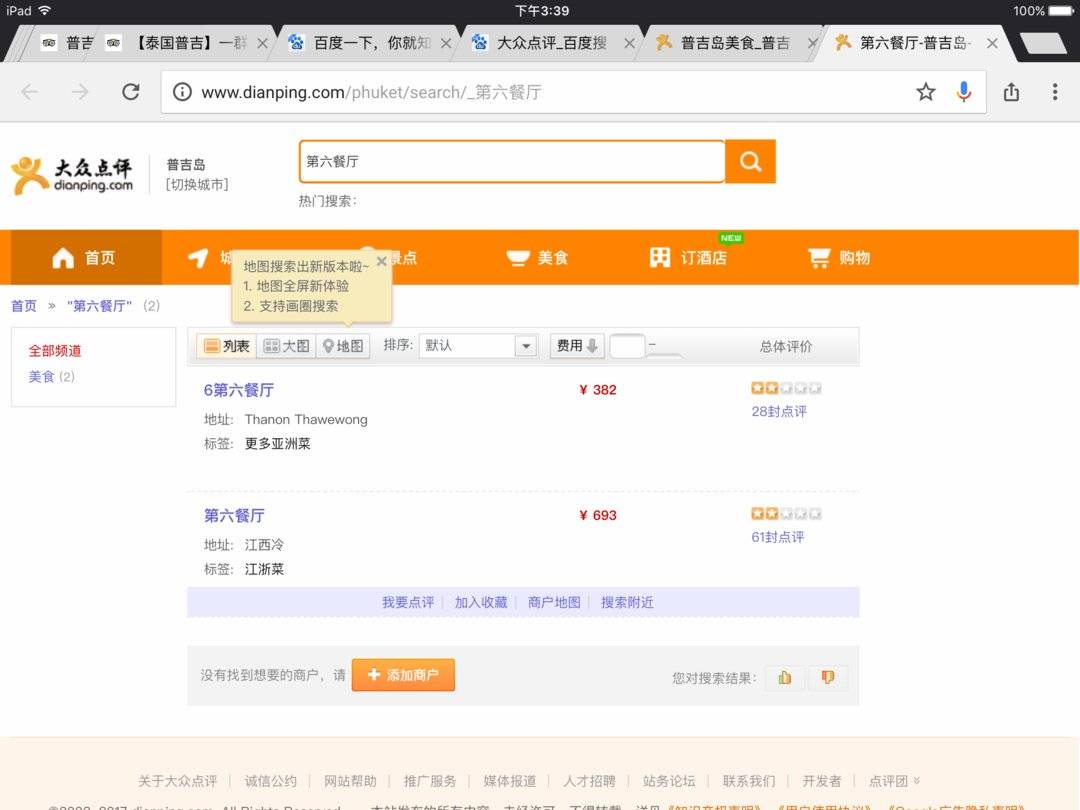Click 我要点评 to write a review
The image size is (1080, 810).
(x=408, y=602)
